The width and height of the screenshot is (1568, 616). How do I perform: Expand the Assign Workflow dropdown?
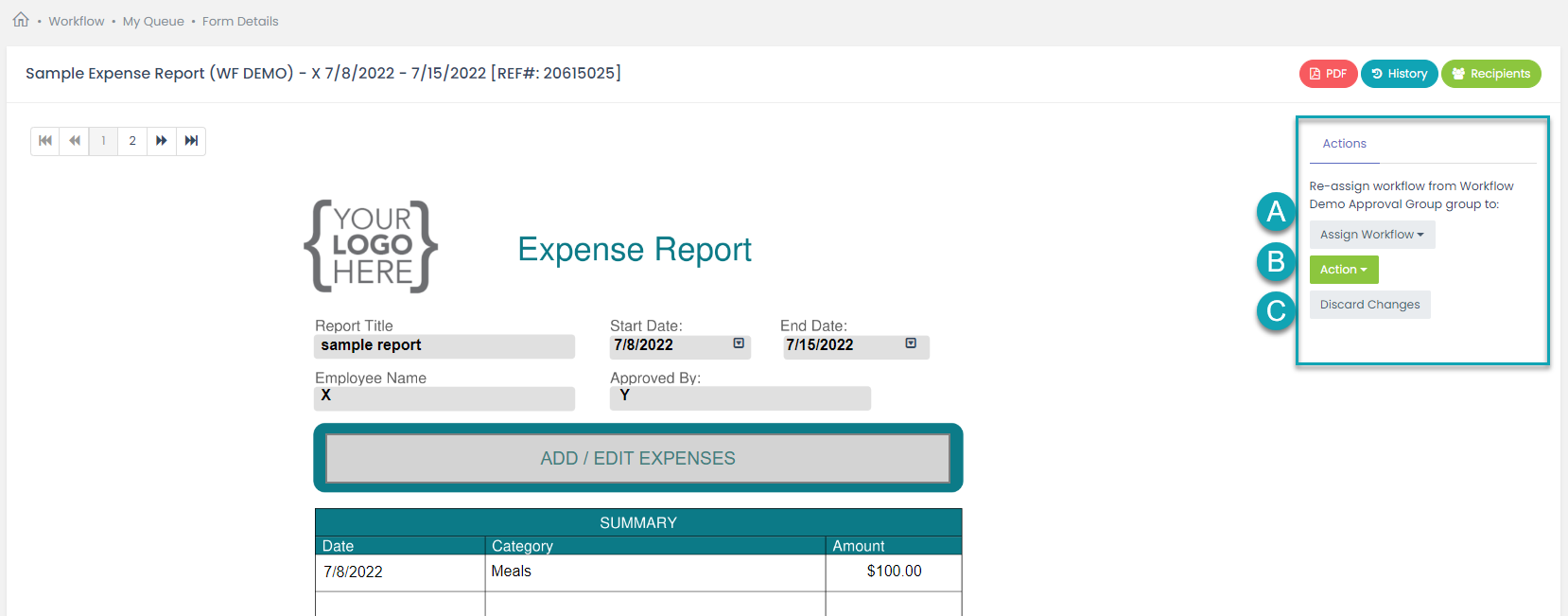click(x=1372, y=235)
